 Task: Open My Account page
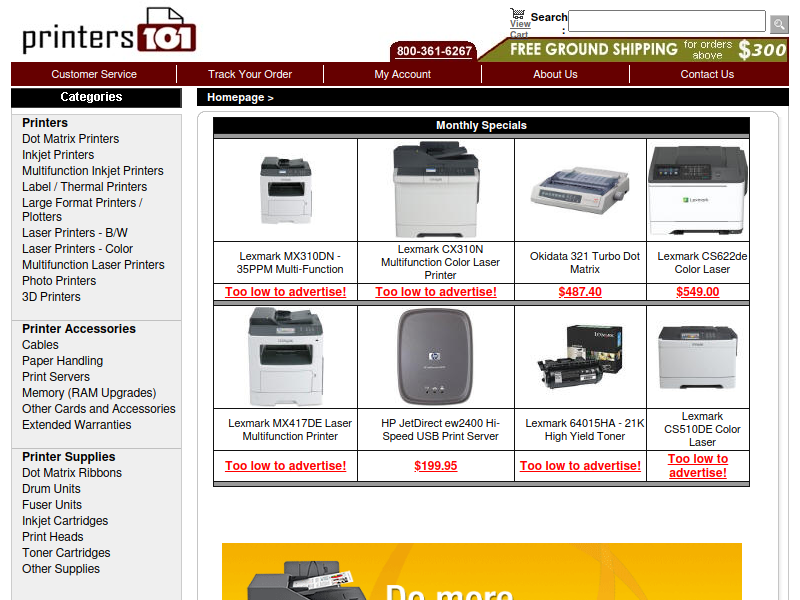click(x=403, y=74)
